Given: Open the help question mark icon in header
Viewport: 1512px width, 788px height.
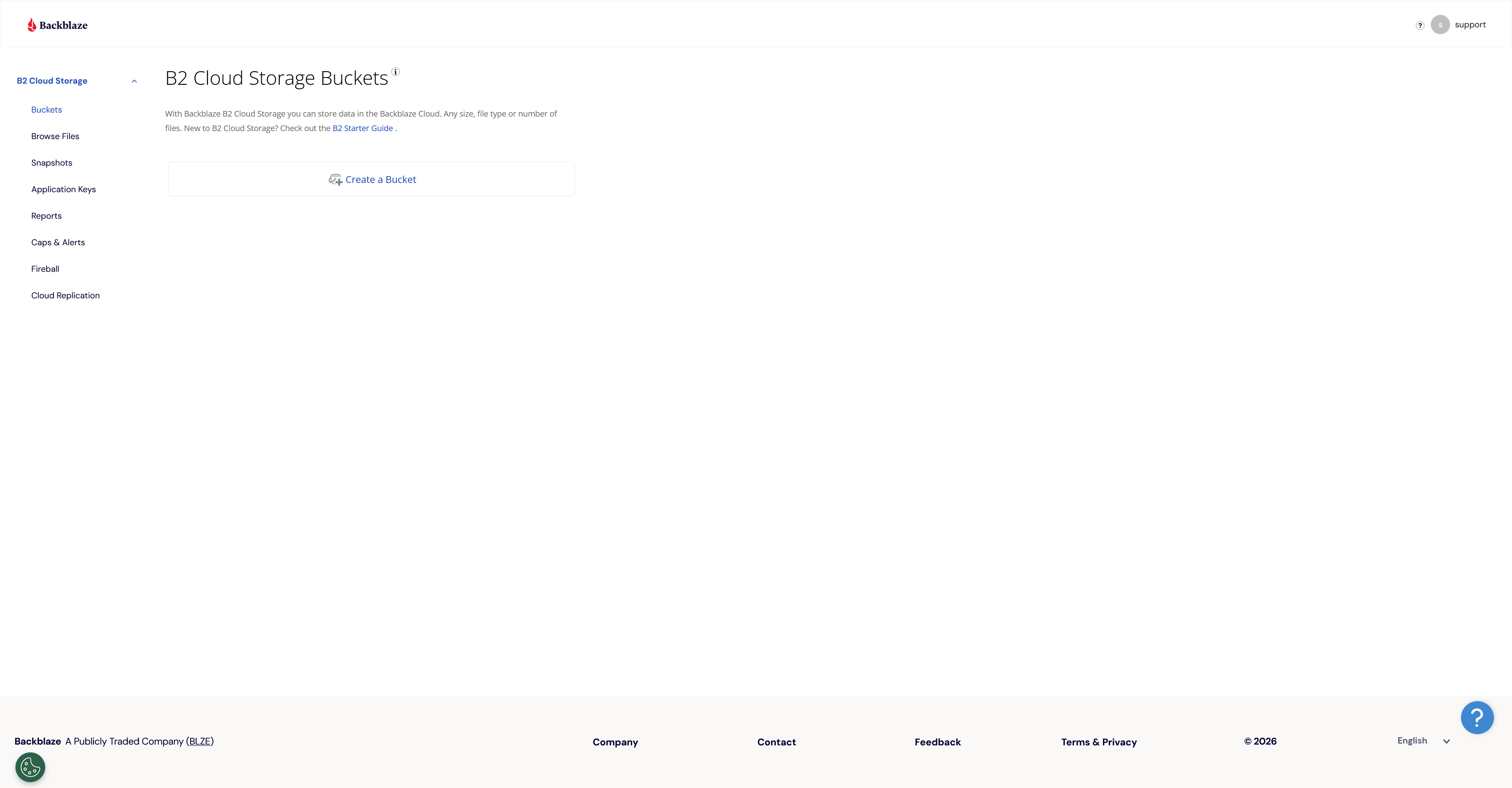Looking at the screenshot, I should point(1420,25).
